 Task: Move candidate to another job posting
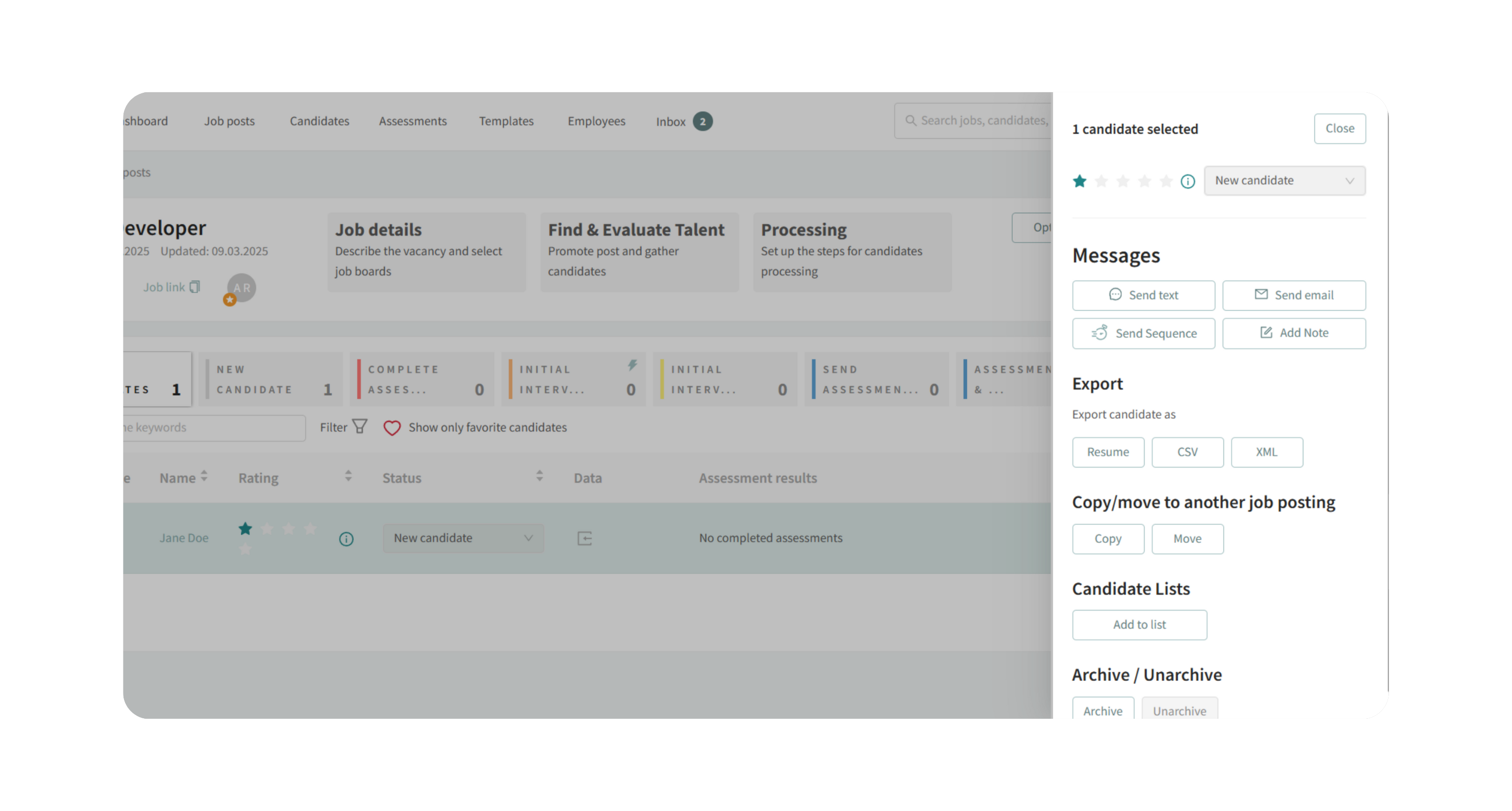coord(1187,539)
